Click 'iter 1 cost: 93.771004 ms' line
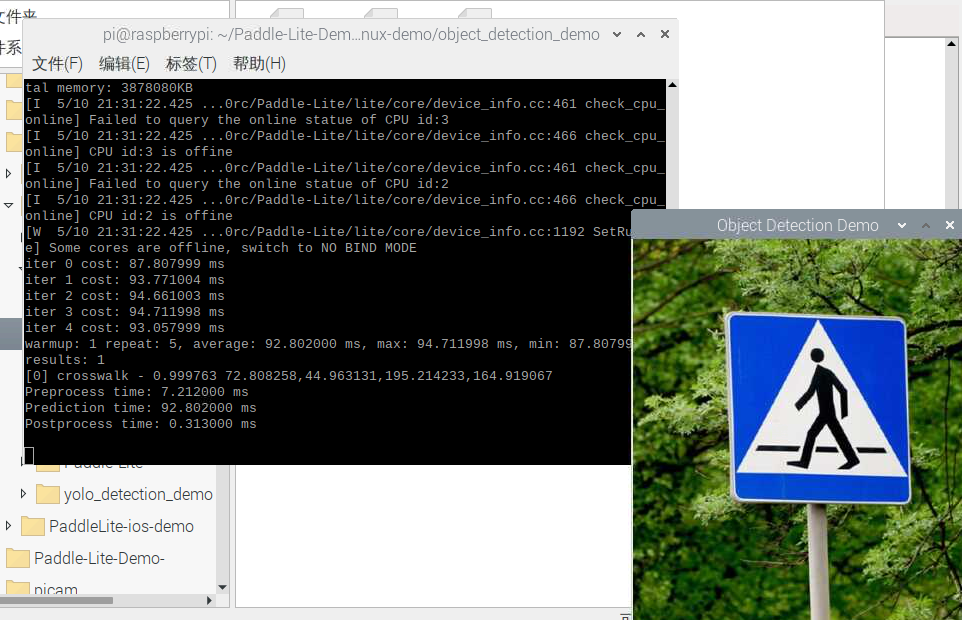 coord(125,280)
